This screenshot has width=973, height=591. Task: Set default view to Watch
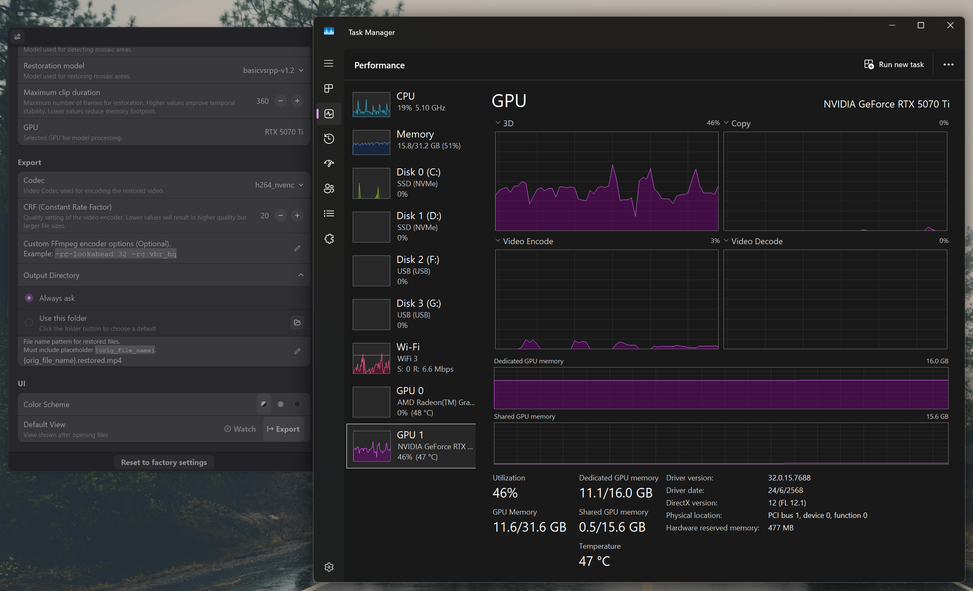click(x=240, y=429)
